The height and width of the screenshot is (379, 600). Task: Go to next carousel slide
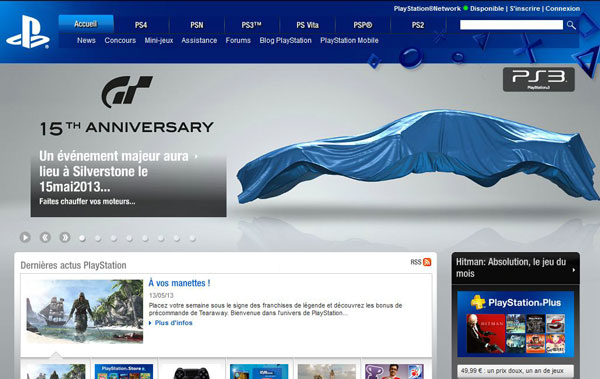[x=65, y=237]
